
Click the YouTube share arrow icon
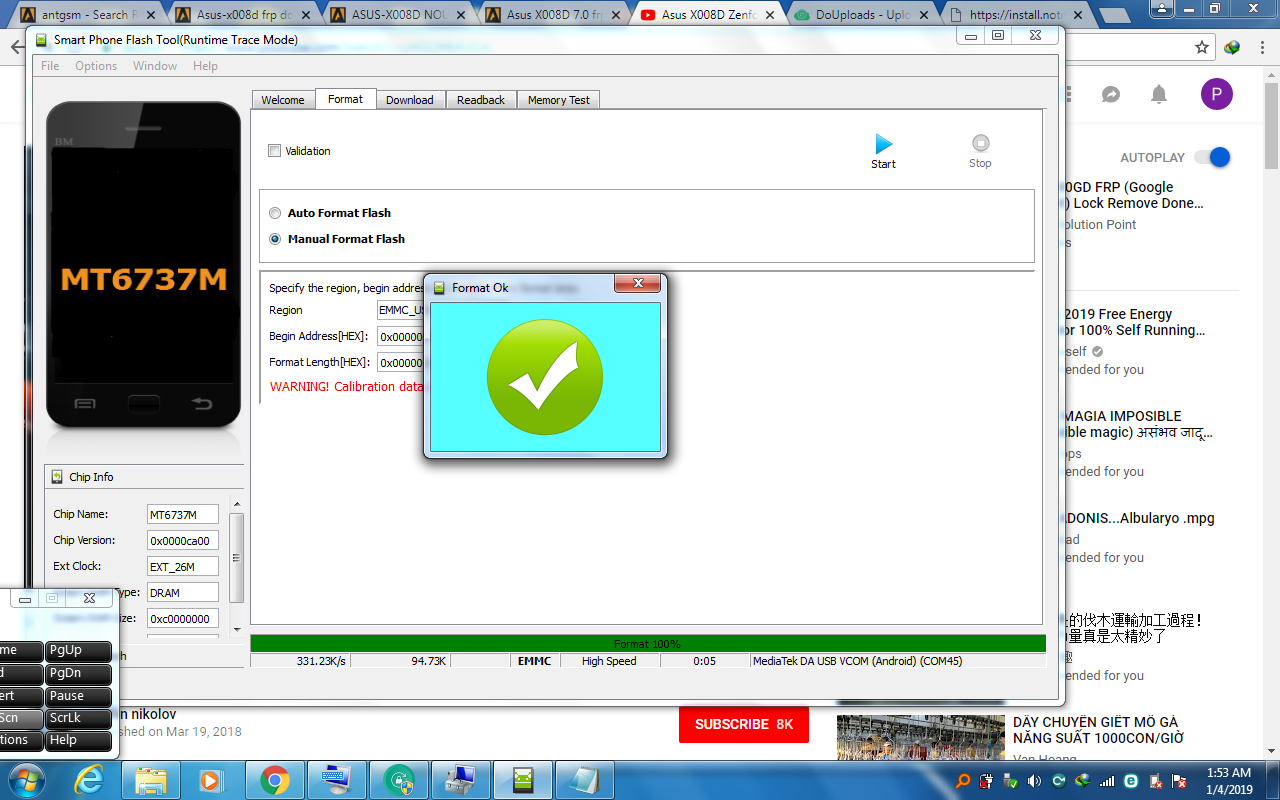click(1111, 94)
